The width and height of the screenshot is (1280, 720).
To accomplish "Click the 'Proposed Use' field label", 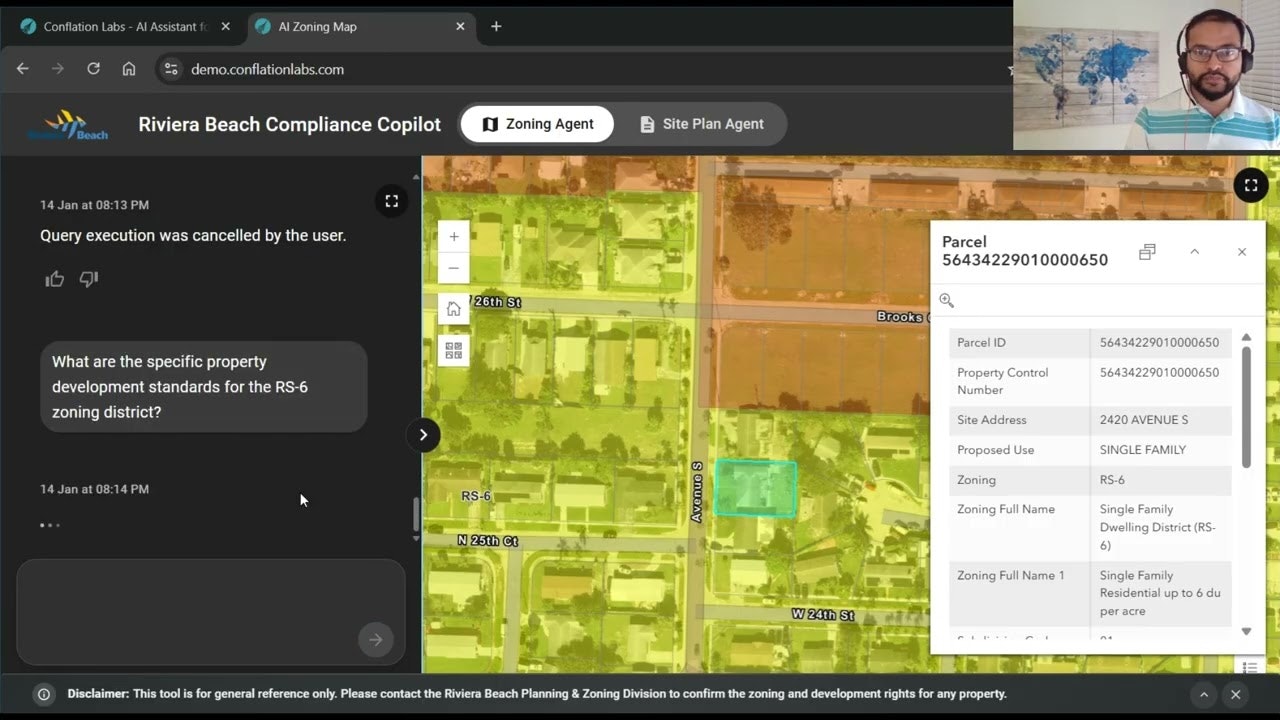I will pyautogui.click(x=996, y=450).
